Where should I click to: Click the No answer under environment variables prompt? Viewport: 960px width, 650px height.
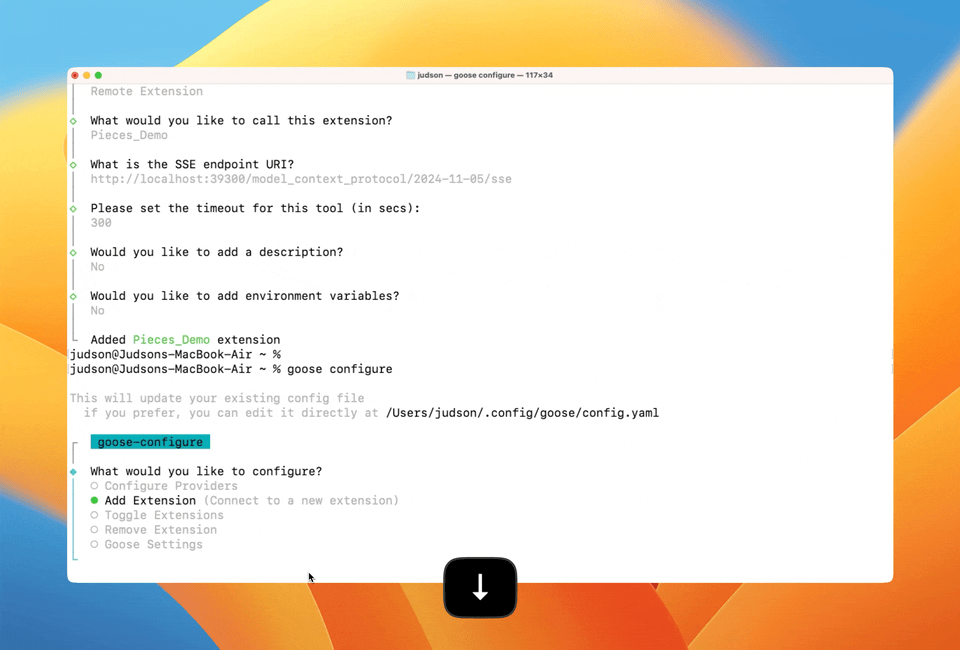pyautogui.click(x=97, y=311)
